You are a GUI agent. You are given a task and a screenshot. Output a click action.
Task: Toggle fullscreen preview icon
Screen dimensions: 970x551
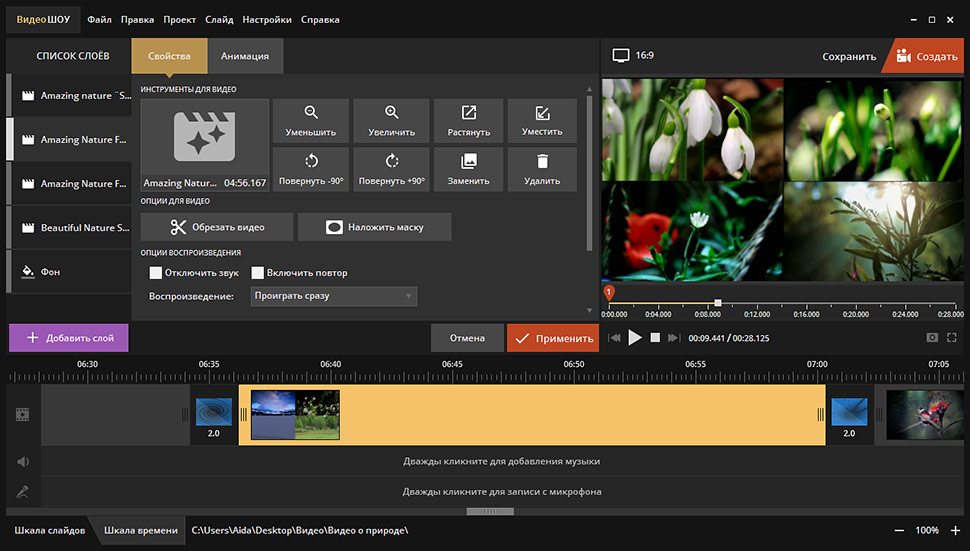pos(952,338)
